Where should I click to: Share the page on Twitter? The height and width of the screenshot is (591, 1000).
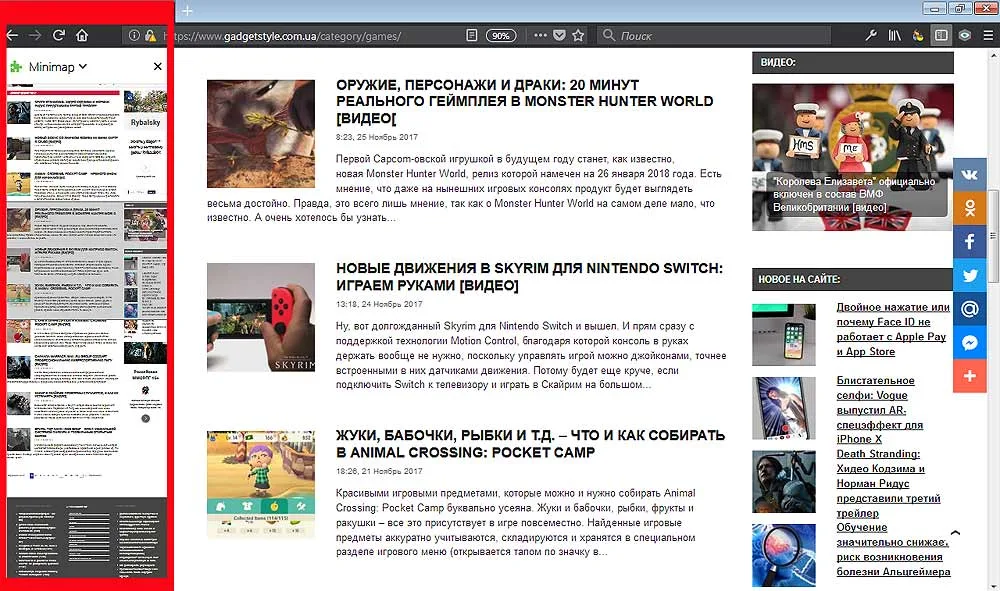969,275
